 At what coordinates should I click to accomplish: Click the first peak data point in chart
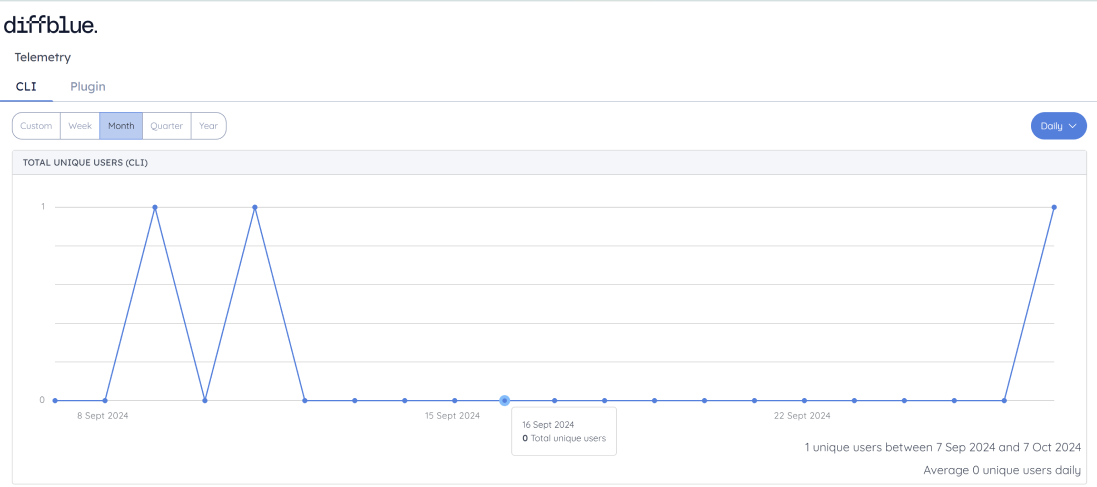tap(155, 207)
